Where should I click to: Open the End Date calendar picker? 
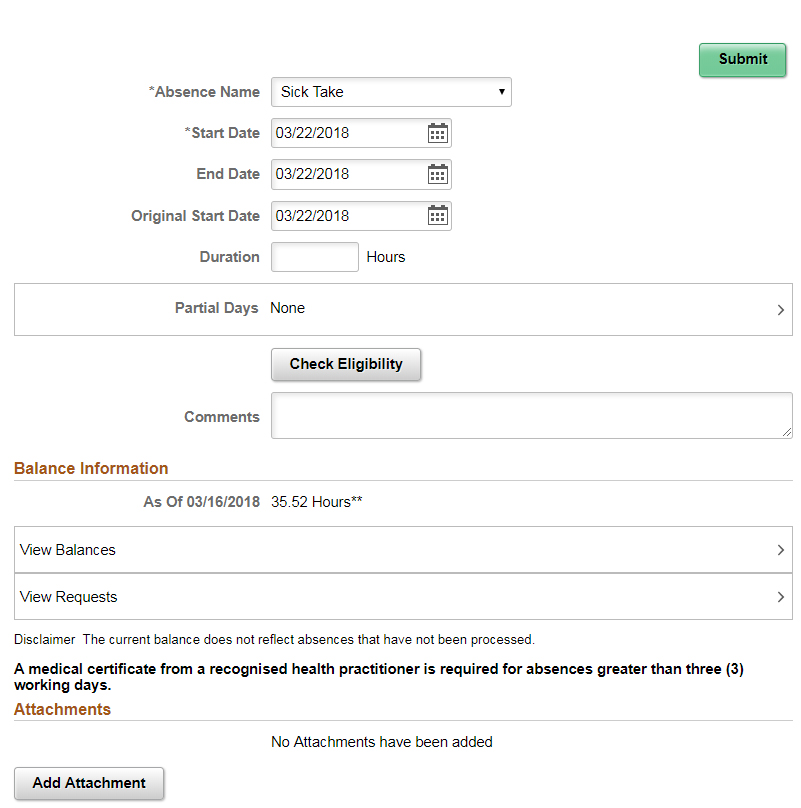coord(438,174)
